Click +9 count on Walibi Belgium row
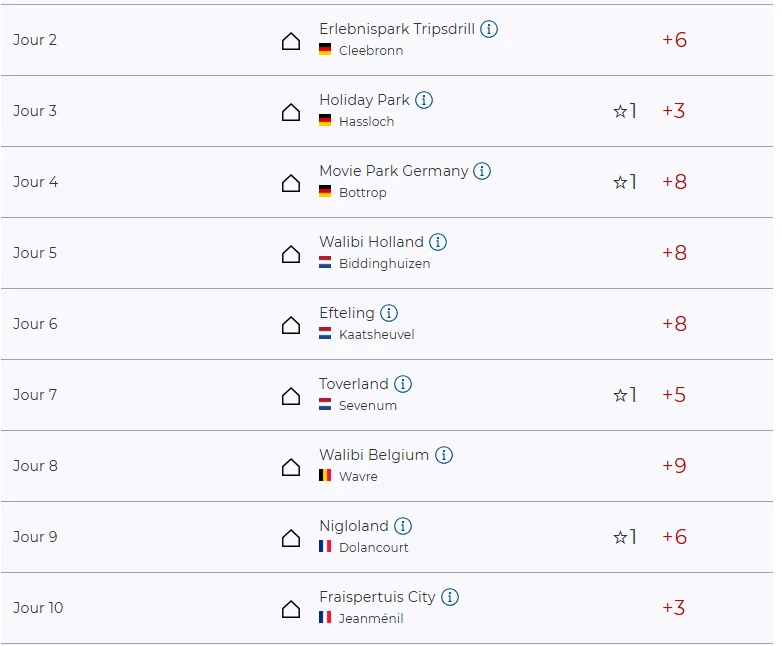 (x=674, y=466)
